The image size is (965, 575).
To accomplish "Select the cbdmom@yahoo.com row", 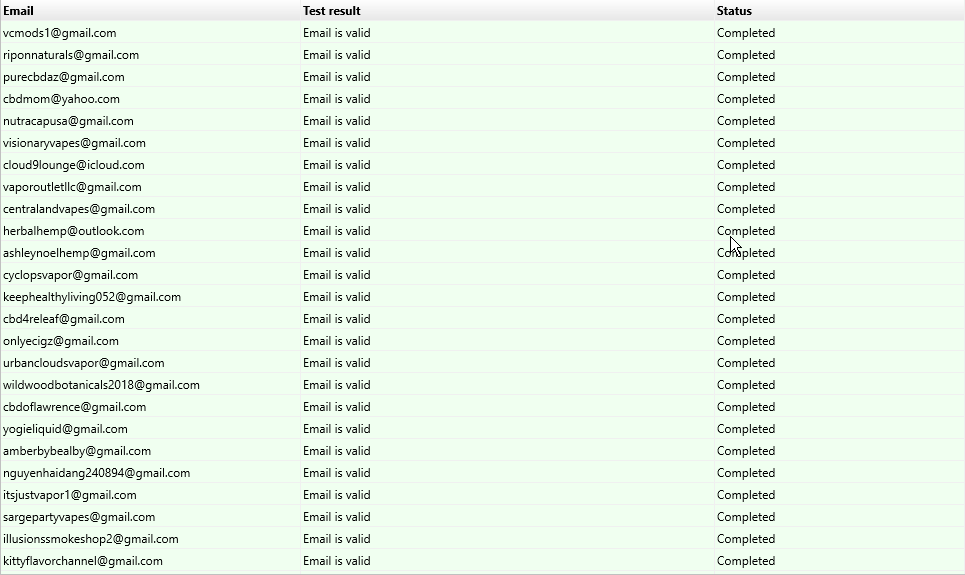I will click(x=61, y=99).
